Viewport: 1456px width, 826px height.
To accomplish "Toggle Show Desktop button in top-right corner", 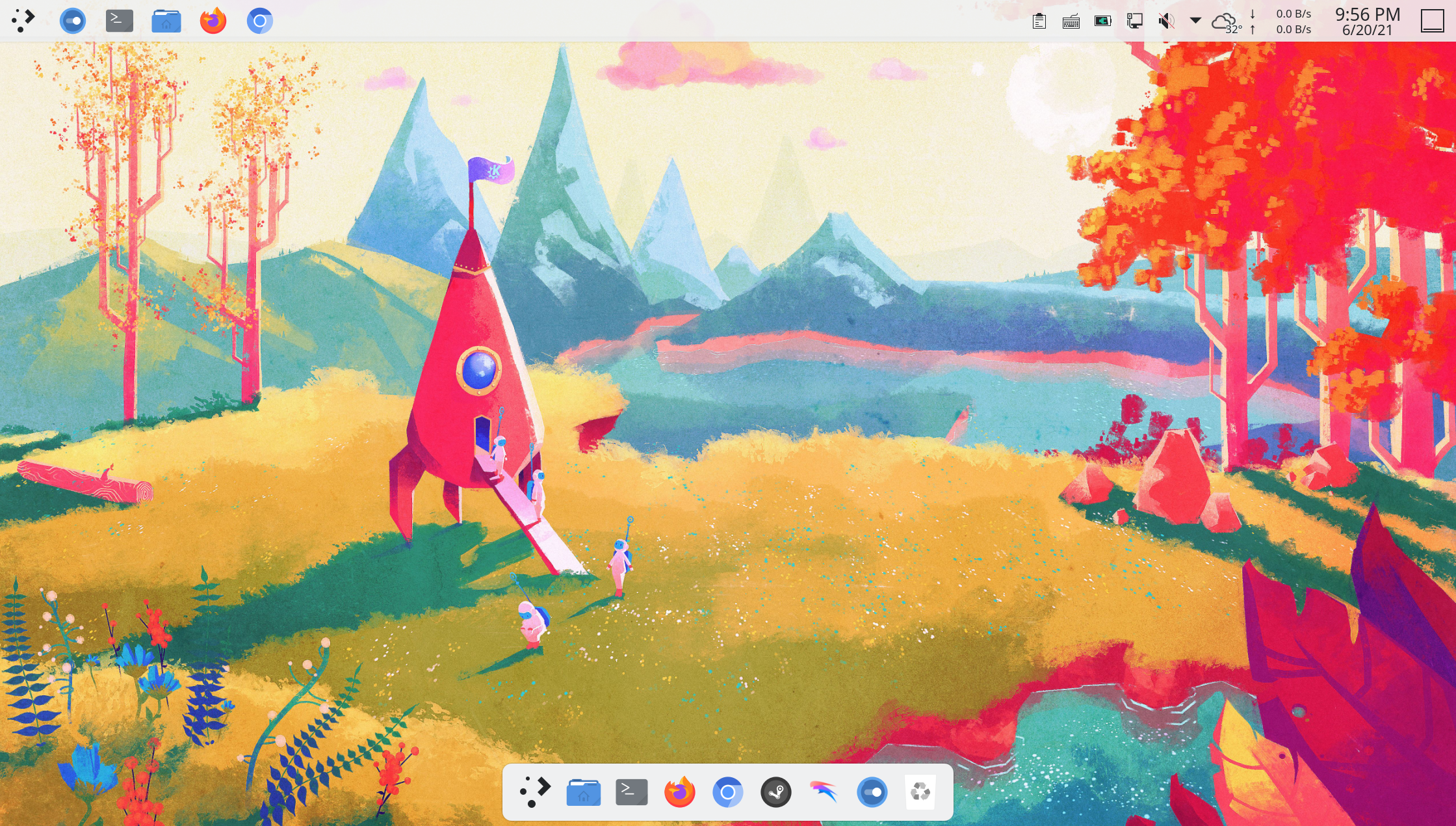I will 1432,21.
